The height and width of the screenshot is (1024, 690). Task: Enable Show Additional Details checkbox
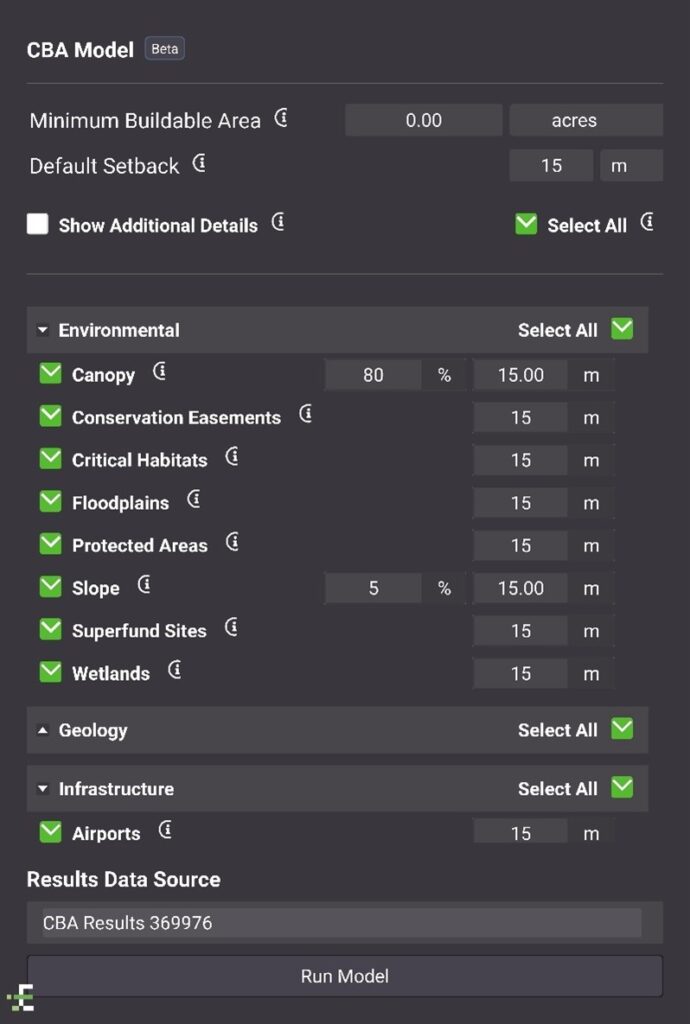[38, 224]
